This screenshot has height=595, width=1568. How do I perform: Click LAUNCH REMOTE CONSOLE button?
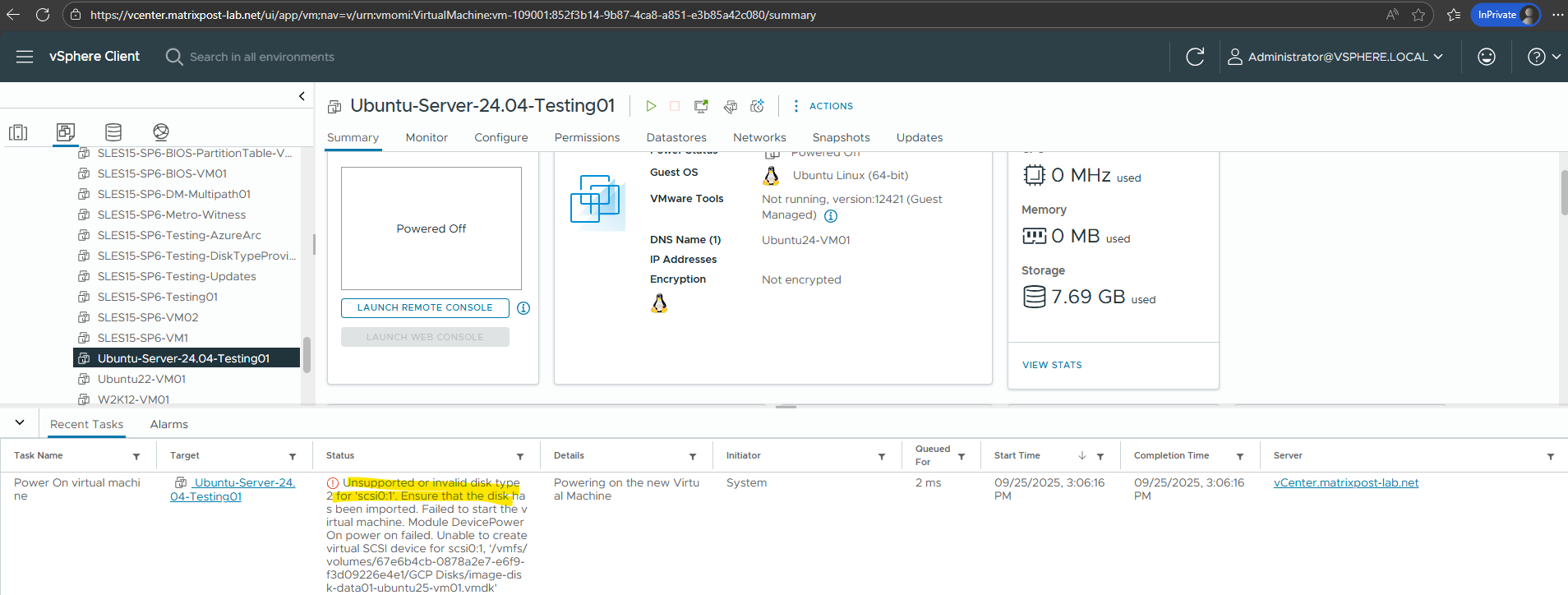coord(425,307)
